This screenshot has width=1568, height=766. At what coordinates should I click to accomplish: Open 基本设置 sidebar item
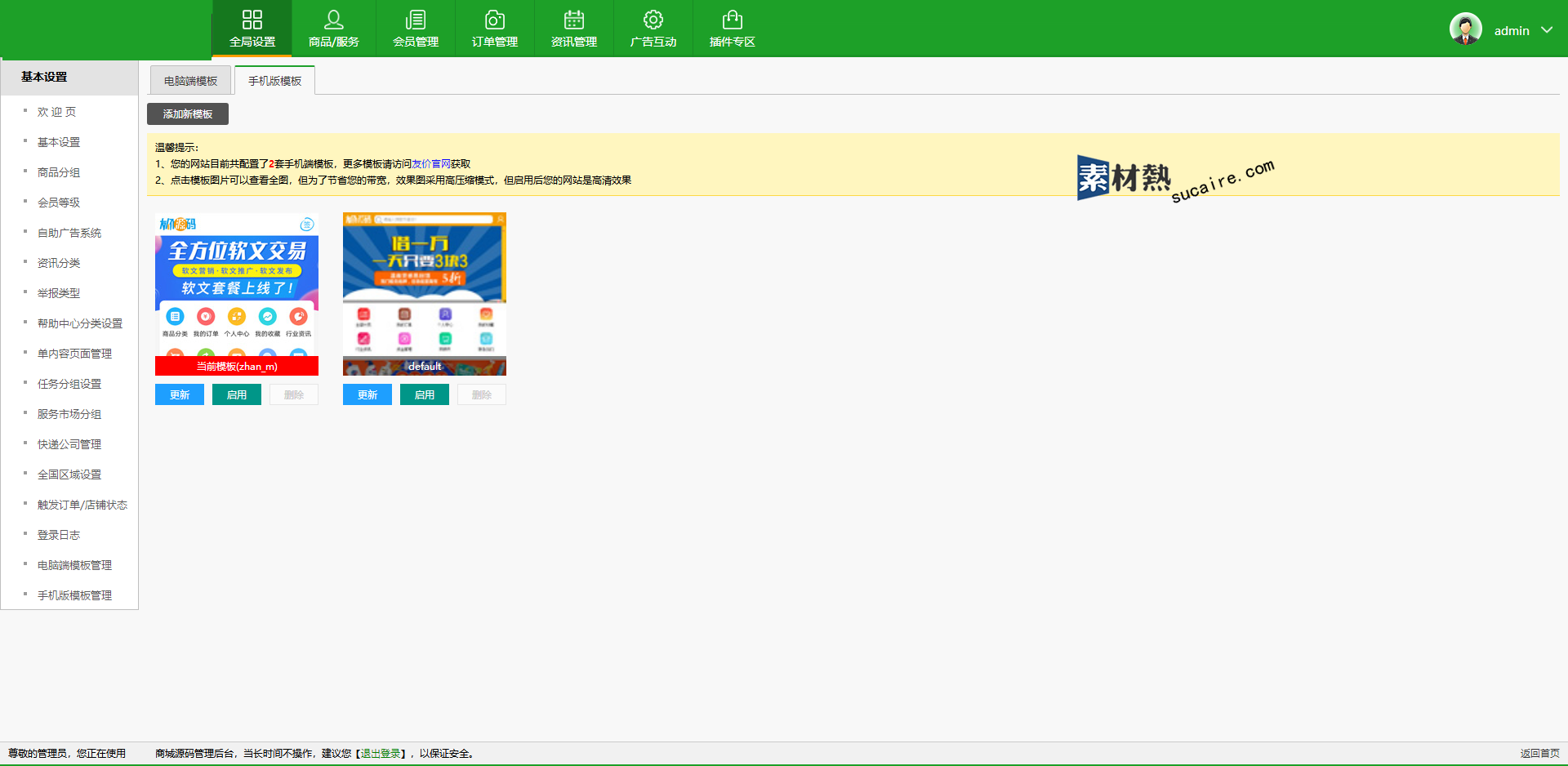coord(59,142)
